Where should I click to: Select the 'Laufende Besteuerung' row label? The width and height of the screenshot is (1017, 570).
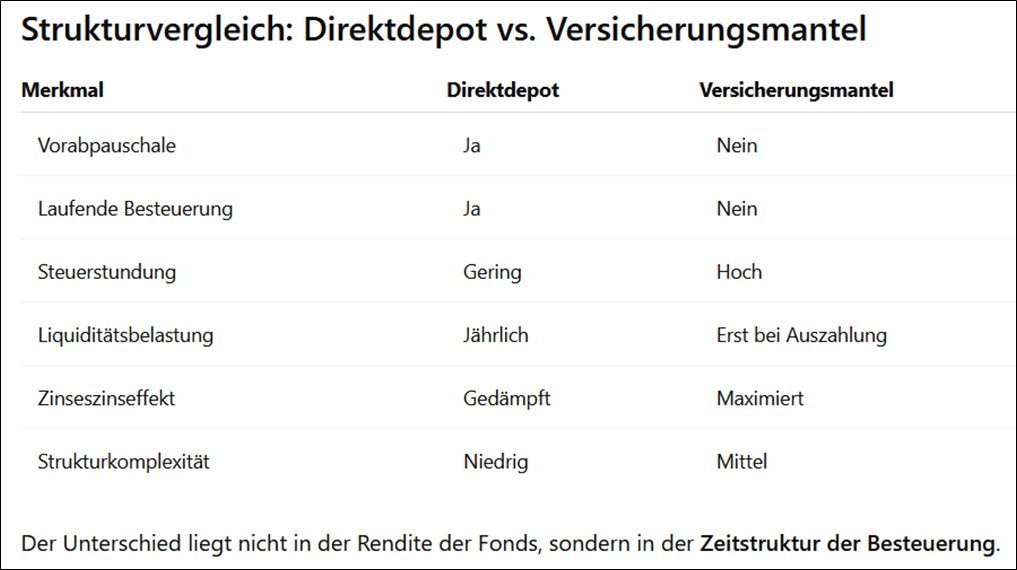pyautogui.click(x=135, y=209)
